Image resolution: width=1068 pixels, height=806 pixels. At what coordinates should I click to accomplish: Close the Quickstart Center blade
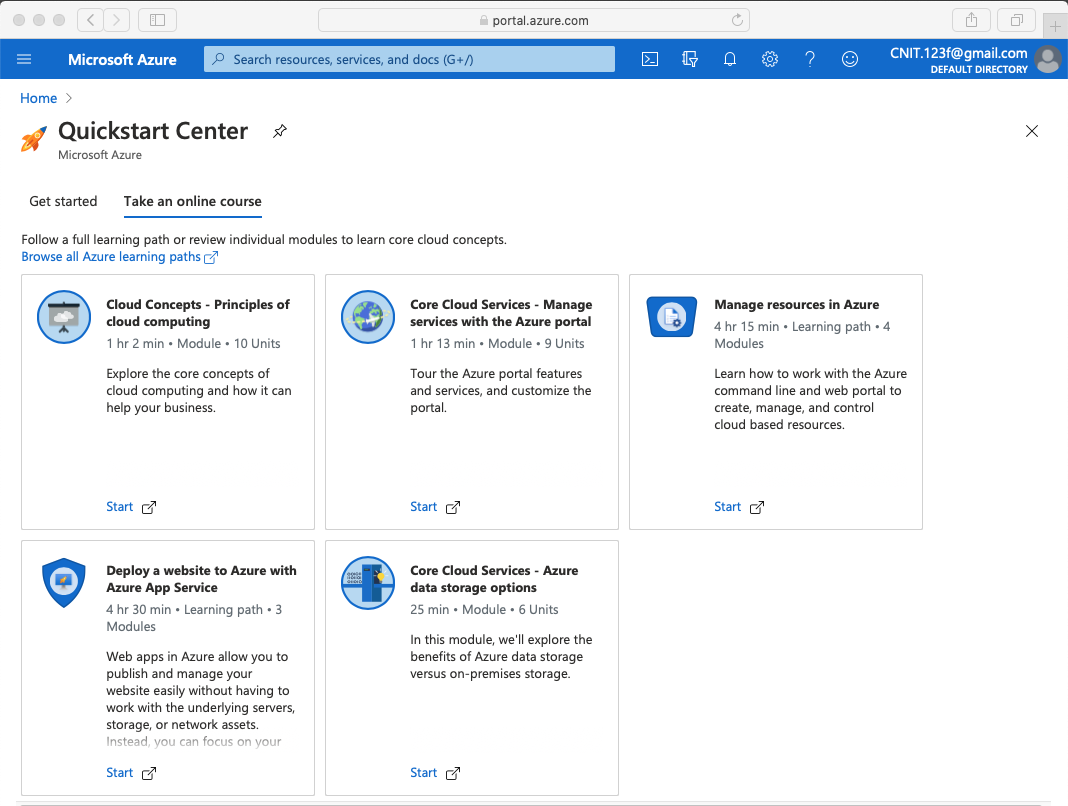pyautogui.click(x=1032, y=131)
